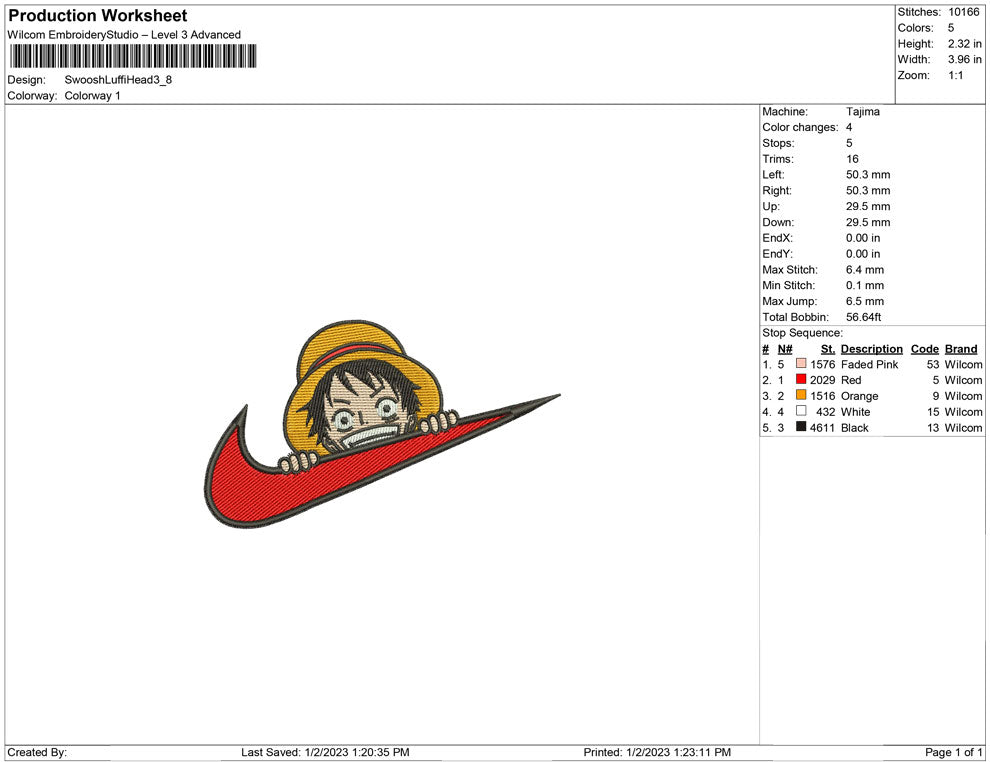Click the Code column header
Screen dimensions: 990x762
pos(925,349)
